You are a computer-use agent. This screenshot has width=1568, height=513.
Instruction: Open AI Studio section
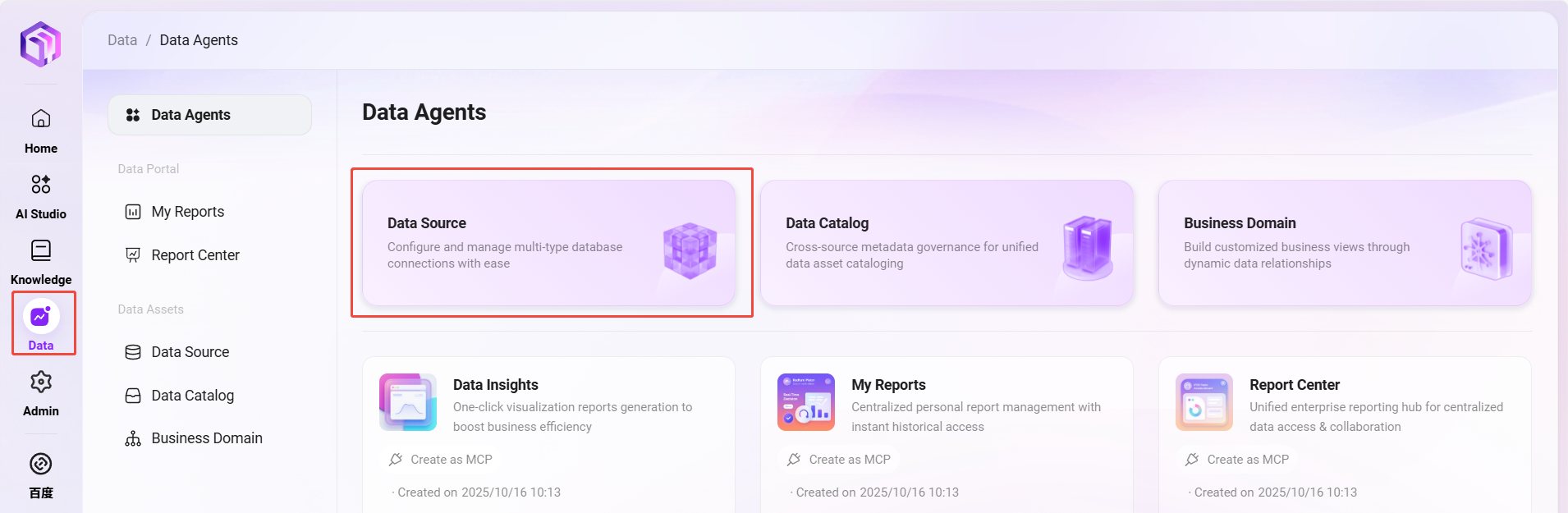pyautogui.click(x=41, y=195)
